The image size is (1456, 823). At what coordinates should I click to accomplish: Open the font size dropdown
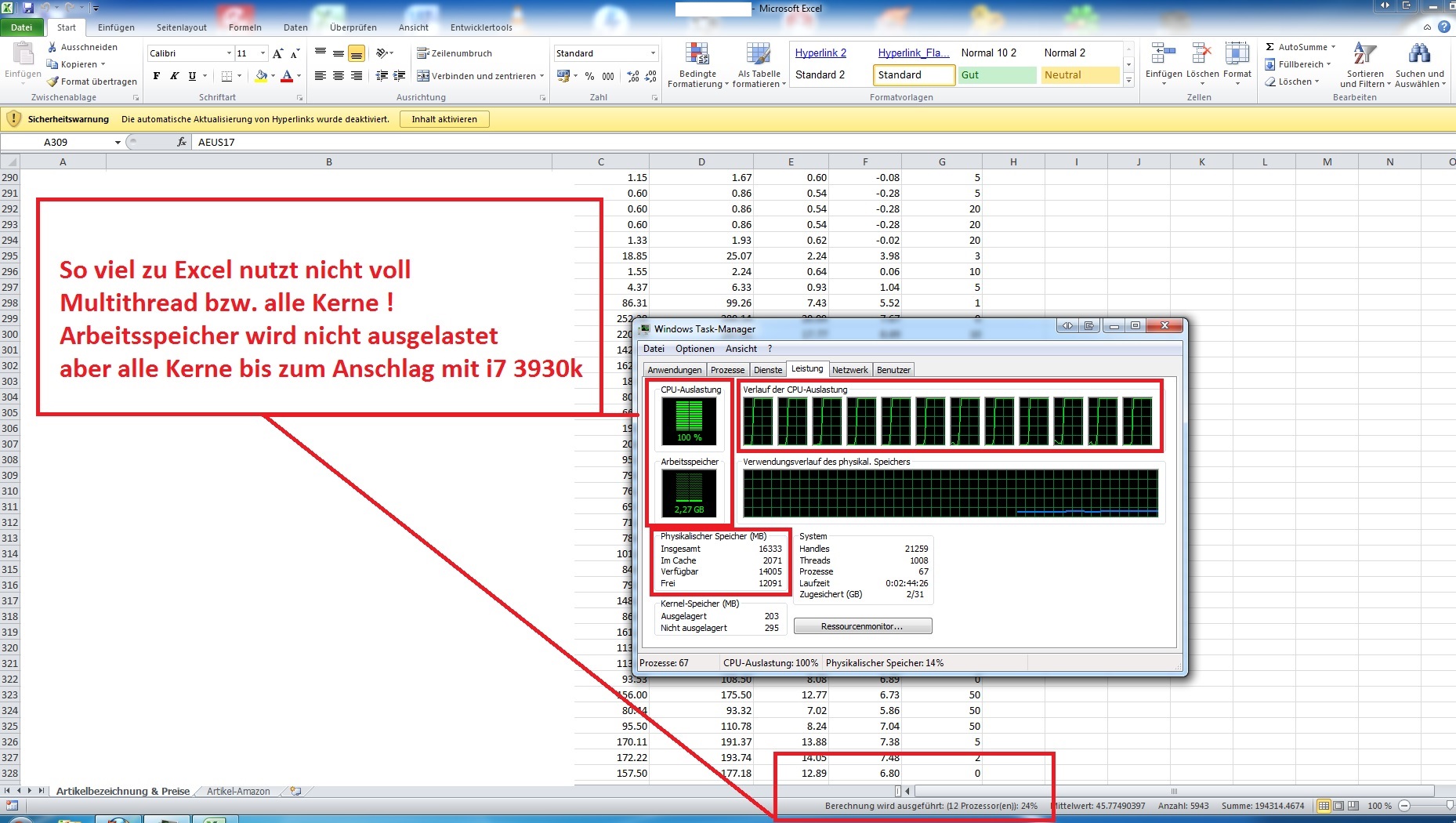coord(263,53)
